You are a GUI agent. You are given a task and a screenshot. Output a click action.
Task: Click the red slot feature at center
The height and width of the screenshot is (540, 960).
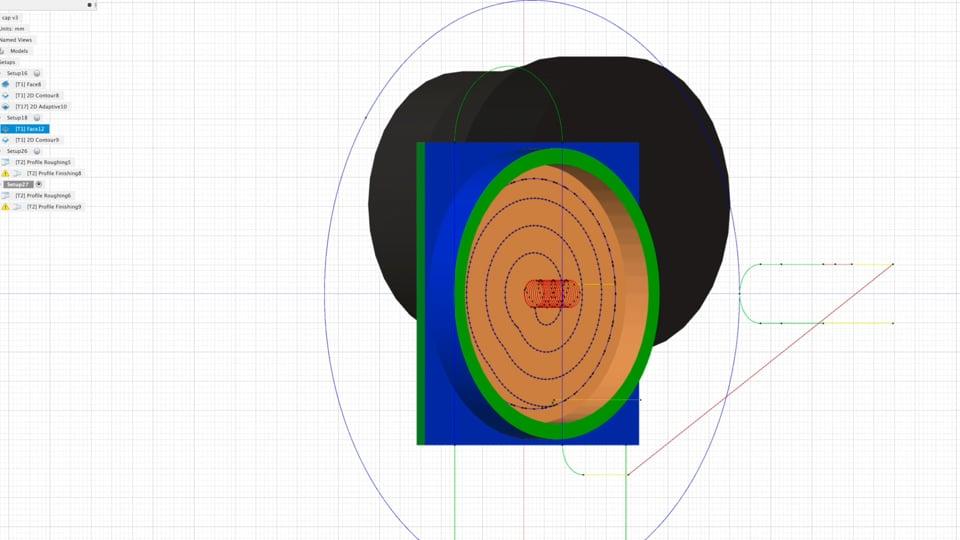click(x=552, y=294)
